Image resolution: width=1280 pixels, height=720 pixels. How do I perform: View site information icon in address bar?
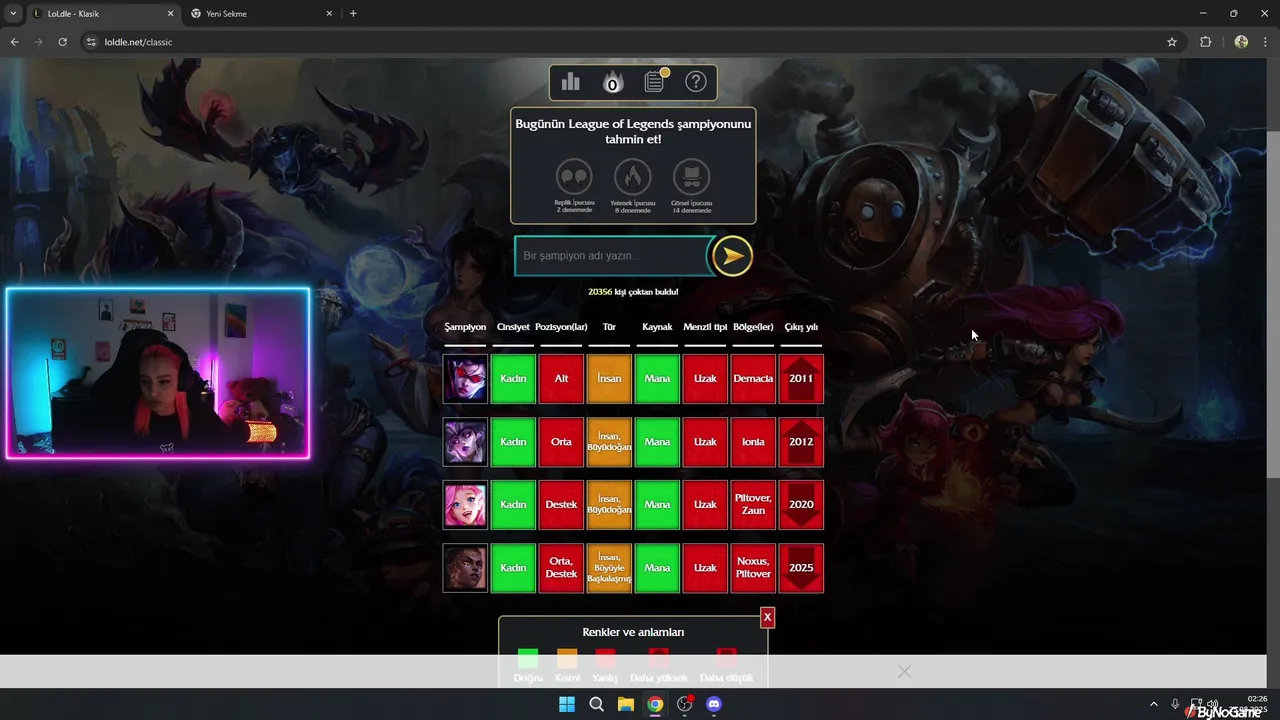pos(91,42)
